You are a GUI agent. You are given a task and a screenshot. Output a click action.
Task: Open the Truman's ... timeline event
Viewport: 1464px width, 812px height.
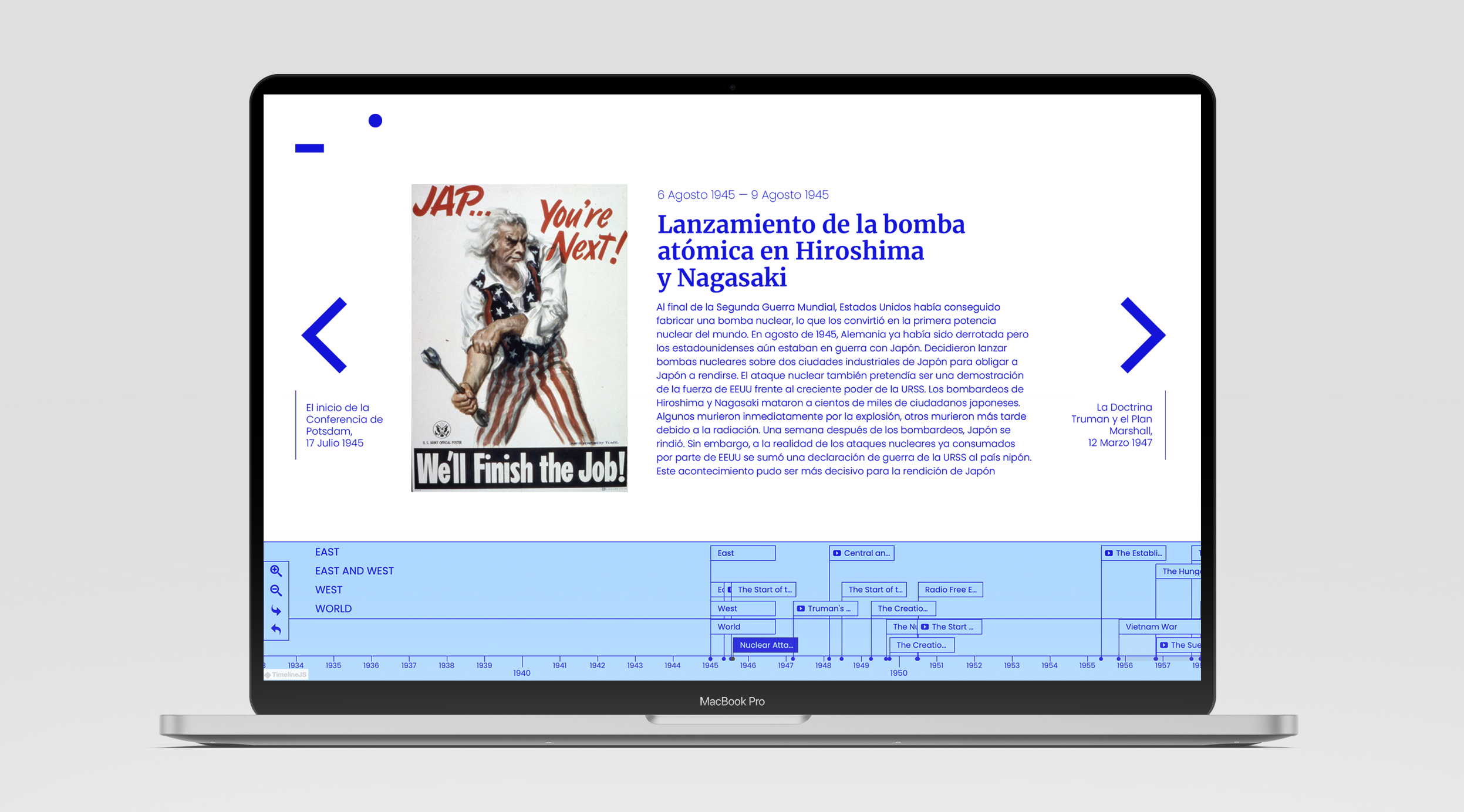click(x=825, y=608)
